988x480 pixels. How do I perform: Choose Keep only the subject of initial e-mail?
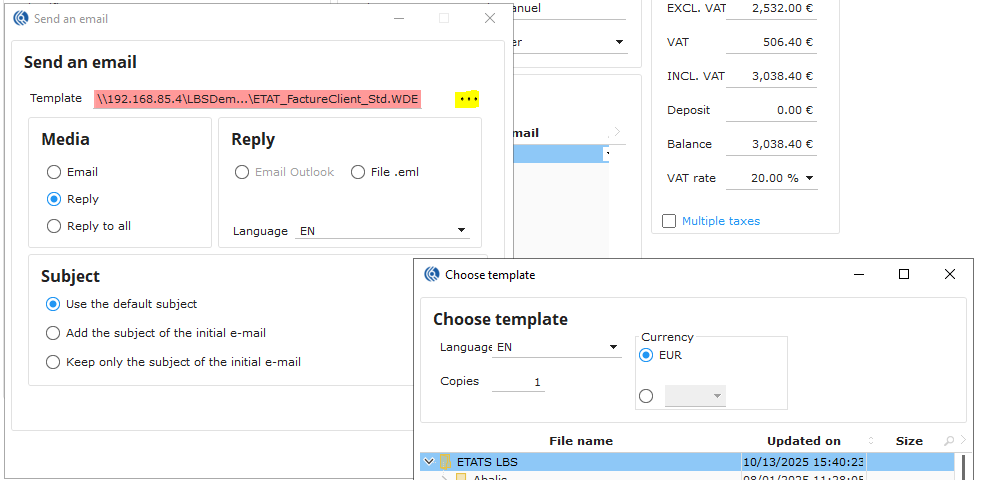click(x=53, y=362)
